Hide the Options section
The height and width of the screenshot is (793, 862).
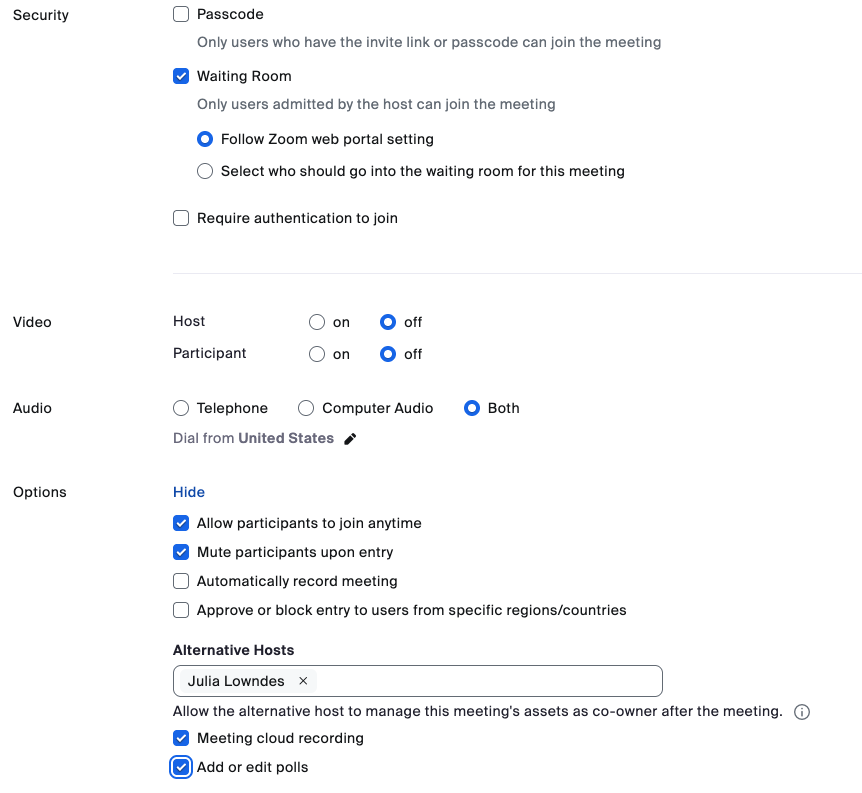pyautogui.click(x=188, y=491)
